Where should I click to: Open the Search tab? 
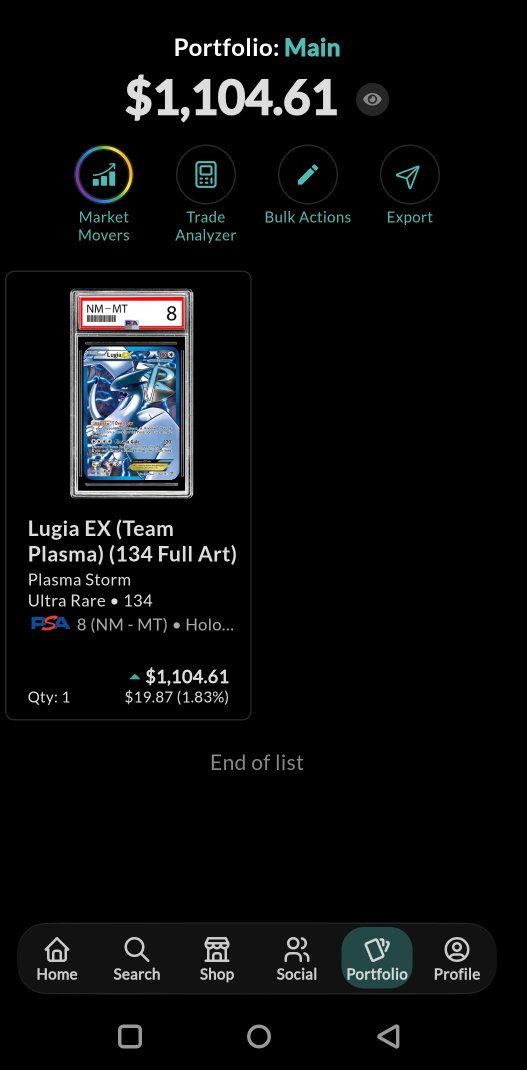(137, 959)
